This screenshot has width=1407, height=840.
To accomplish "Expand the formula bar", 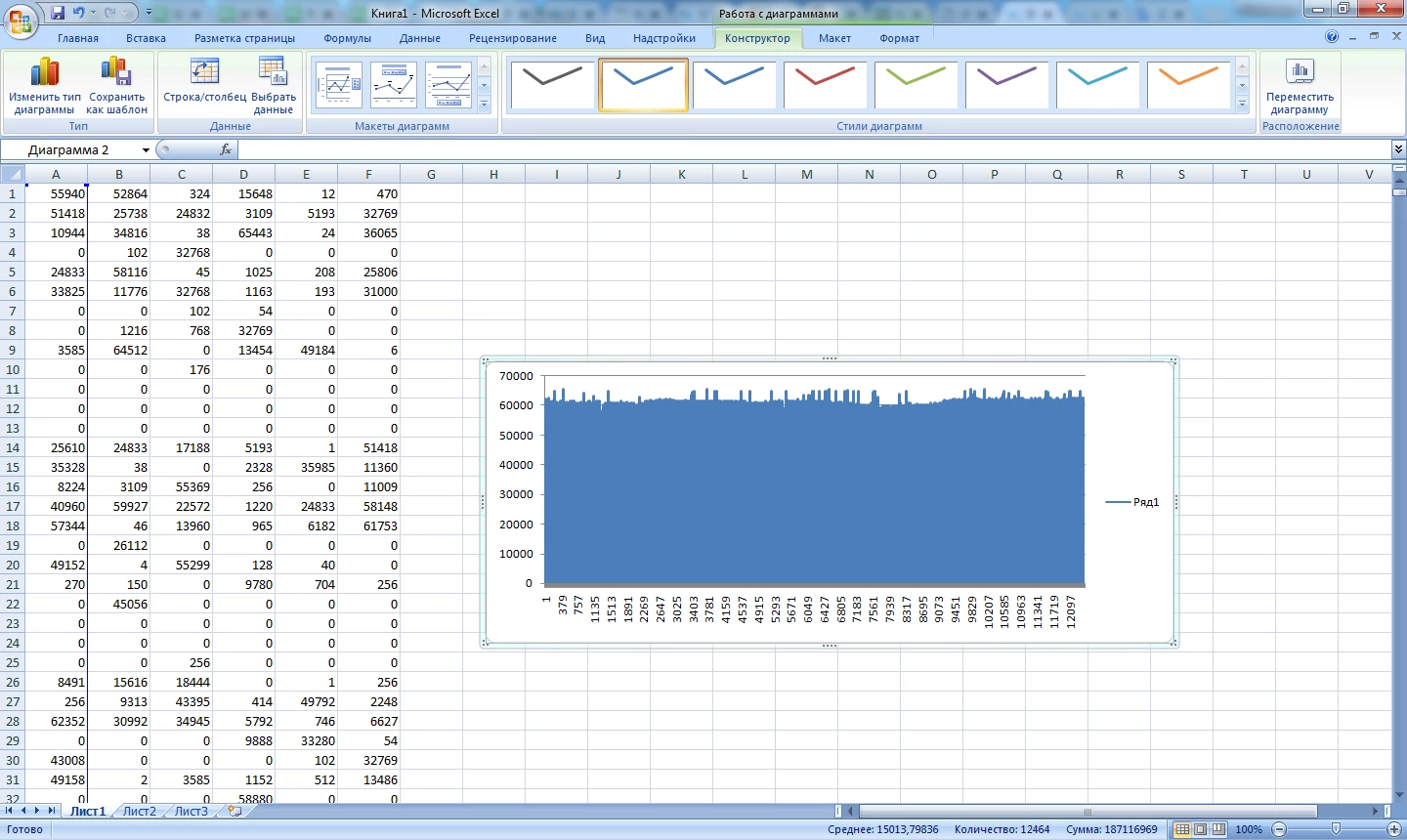I will 1398,149.
